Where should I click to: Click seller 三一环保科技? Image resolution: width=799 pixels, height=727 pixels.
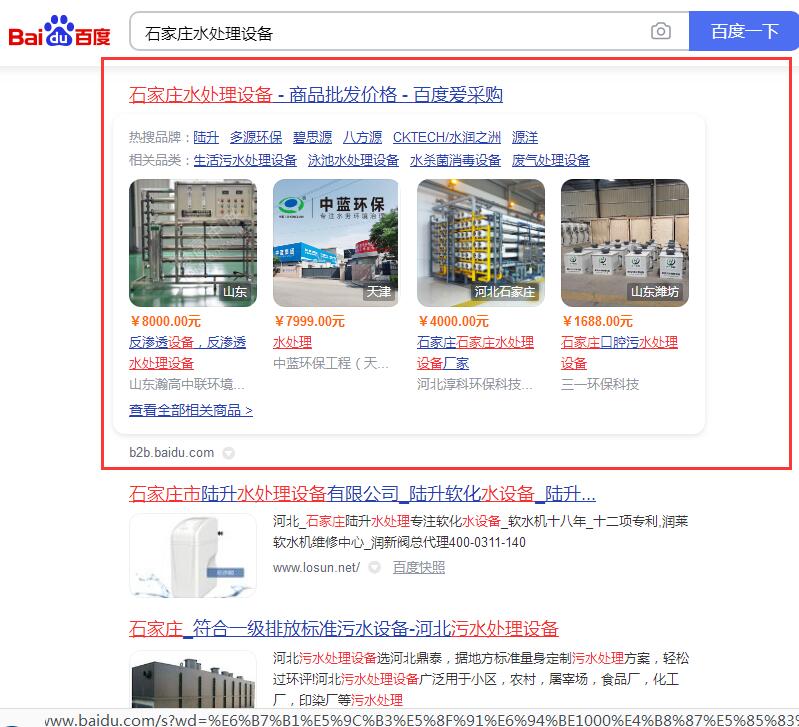pyautogui.click(x=600, y=384)
